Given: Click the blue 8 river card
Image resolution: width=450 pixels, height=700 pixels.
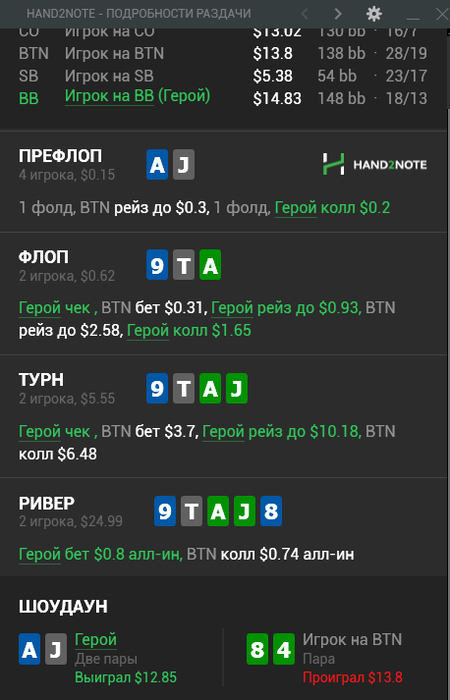Looking at the screenshot, I should click(x=271, y=511).
